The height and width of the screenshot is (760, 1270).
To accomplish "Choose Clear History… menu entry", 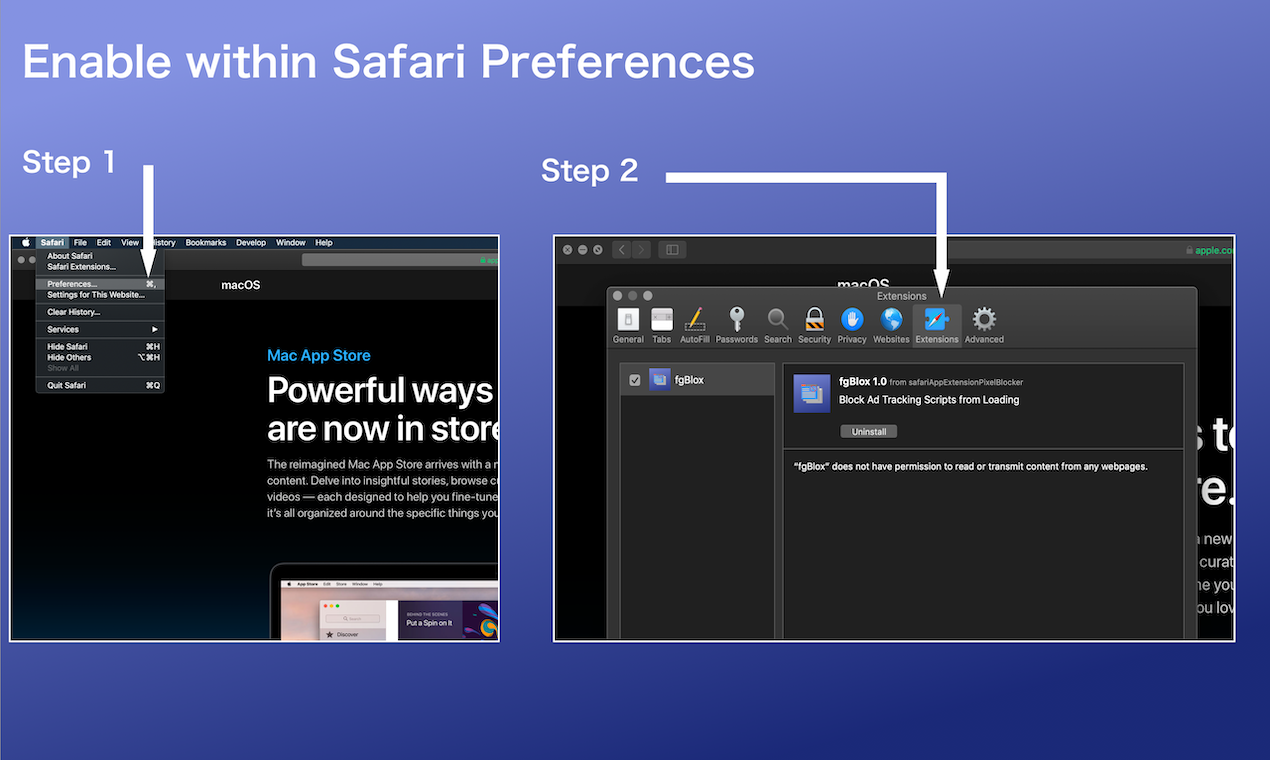I will click(100, 312).
